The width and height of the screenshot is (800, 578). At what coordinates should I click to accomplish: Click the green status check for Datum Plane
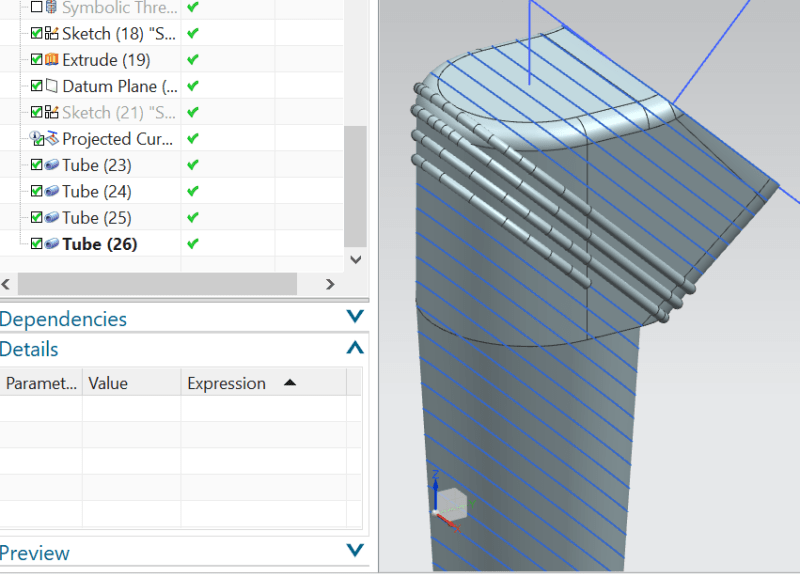pyautogui.click(x=192, y=86)
